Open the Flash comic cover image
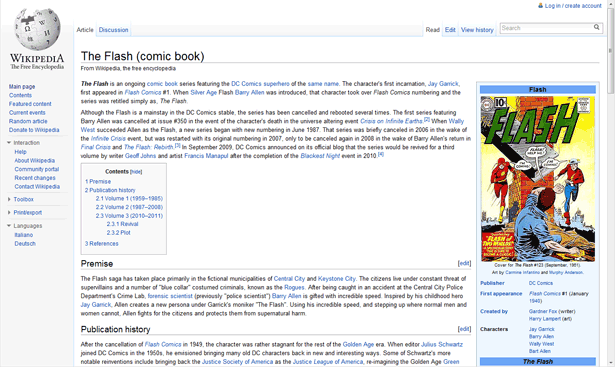The image size is (615, 367). (537, 179)
